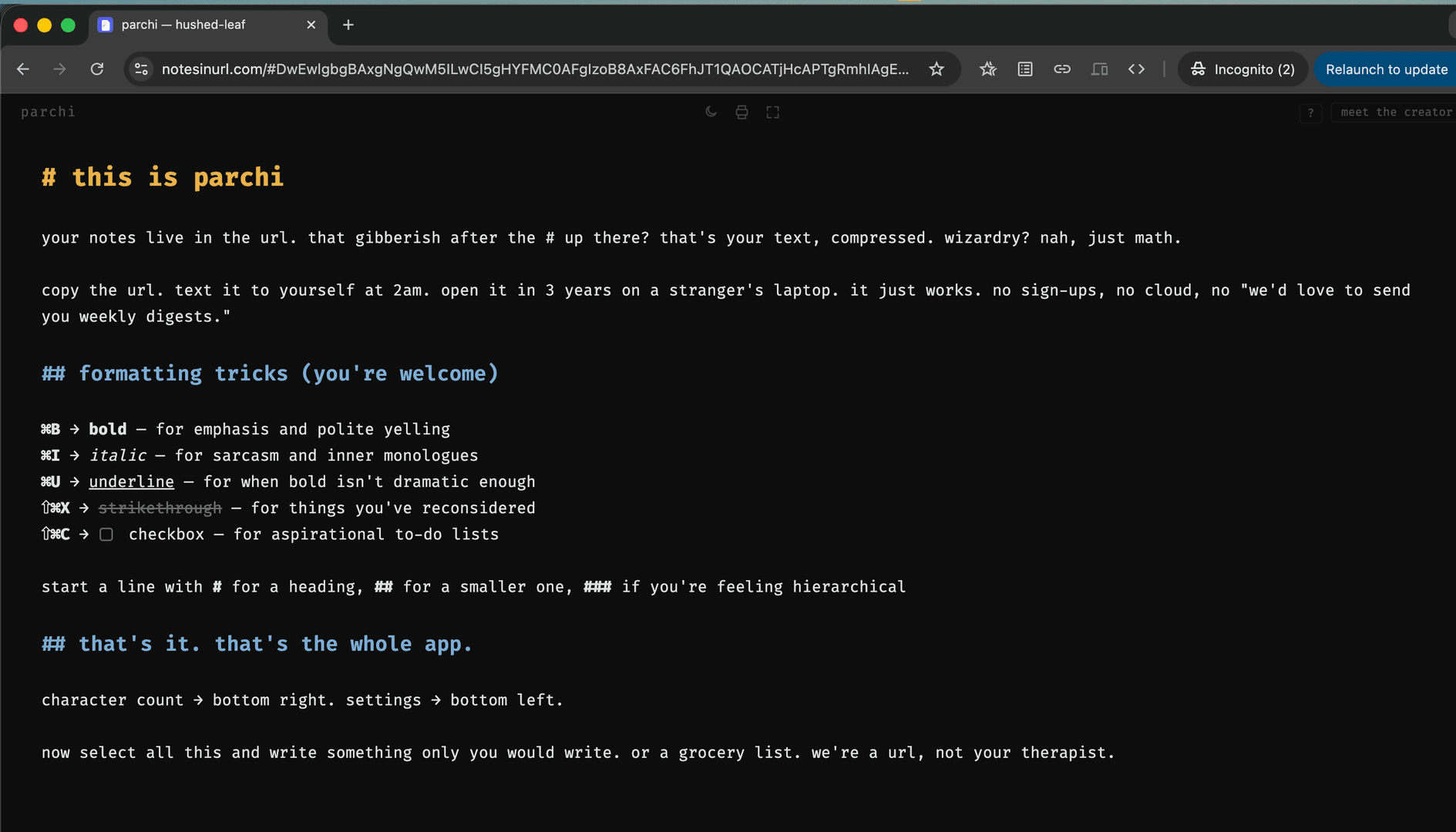Navigate back with the arrow
Image resolution: width=1456 pixels, height=832 pixels.
[22, 69]
